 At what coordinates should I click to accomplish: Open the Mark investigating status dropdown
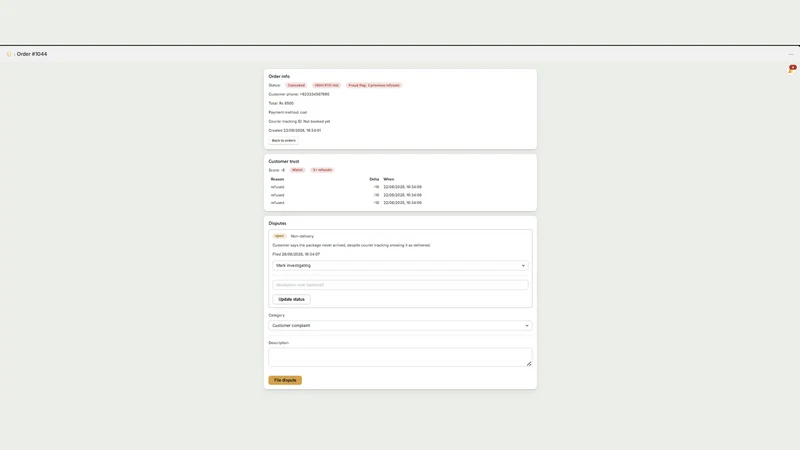[401, 265]
